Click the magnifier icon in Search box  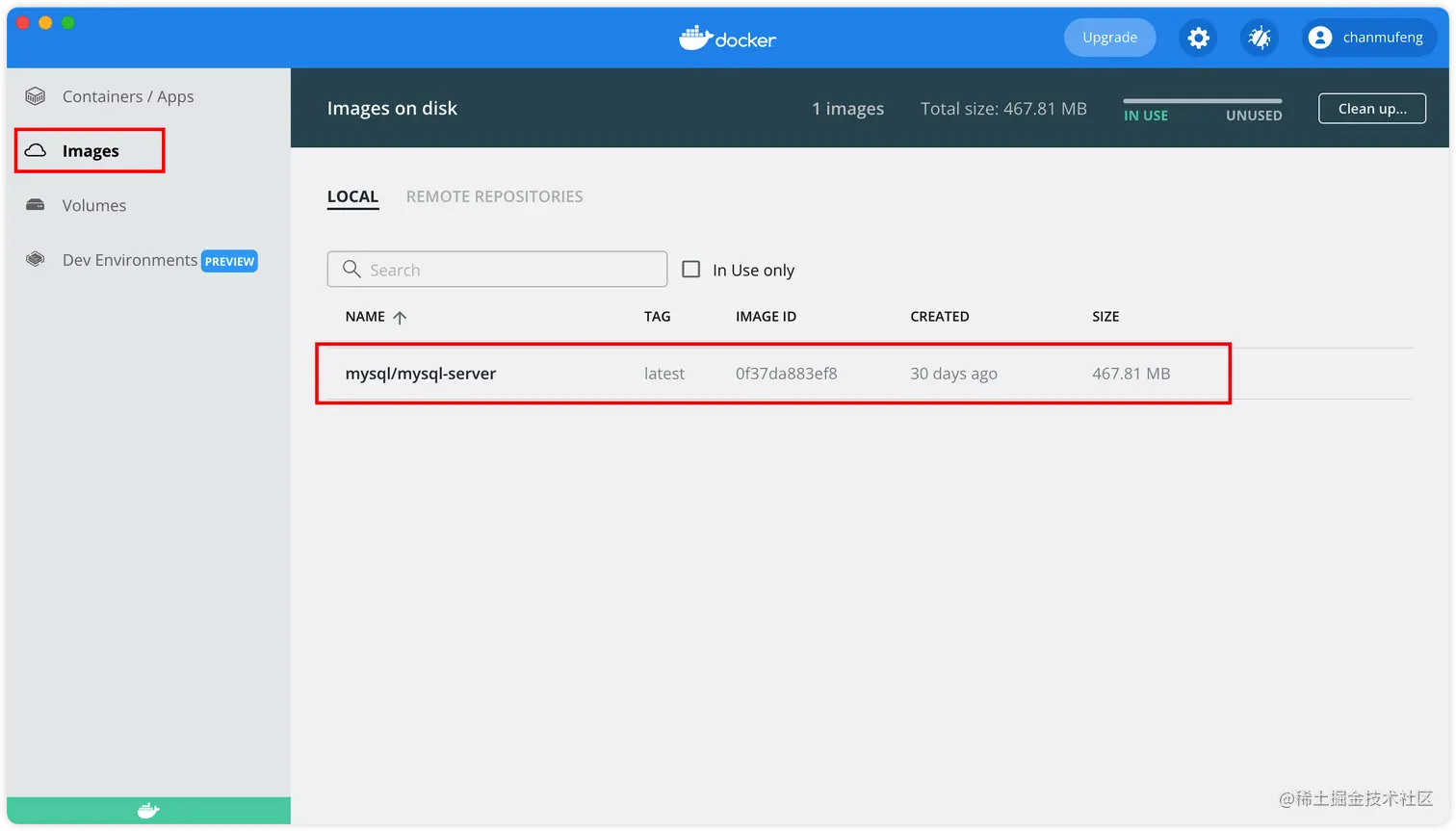click(351, 269)
